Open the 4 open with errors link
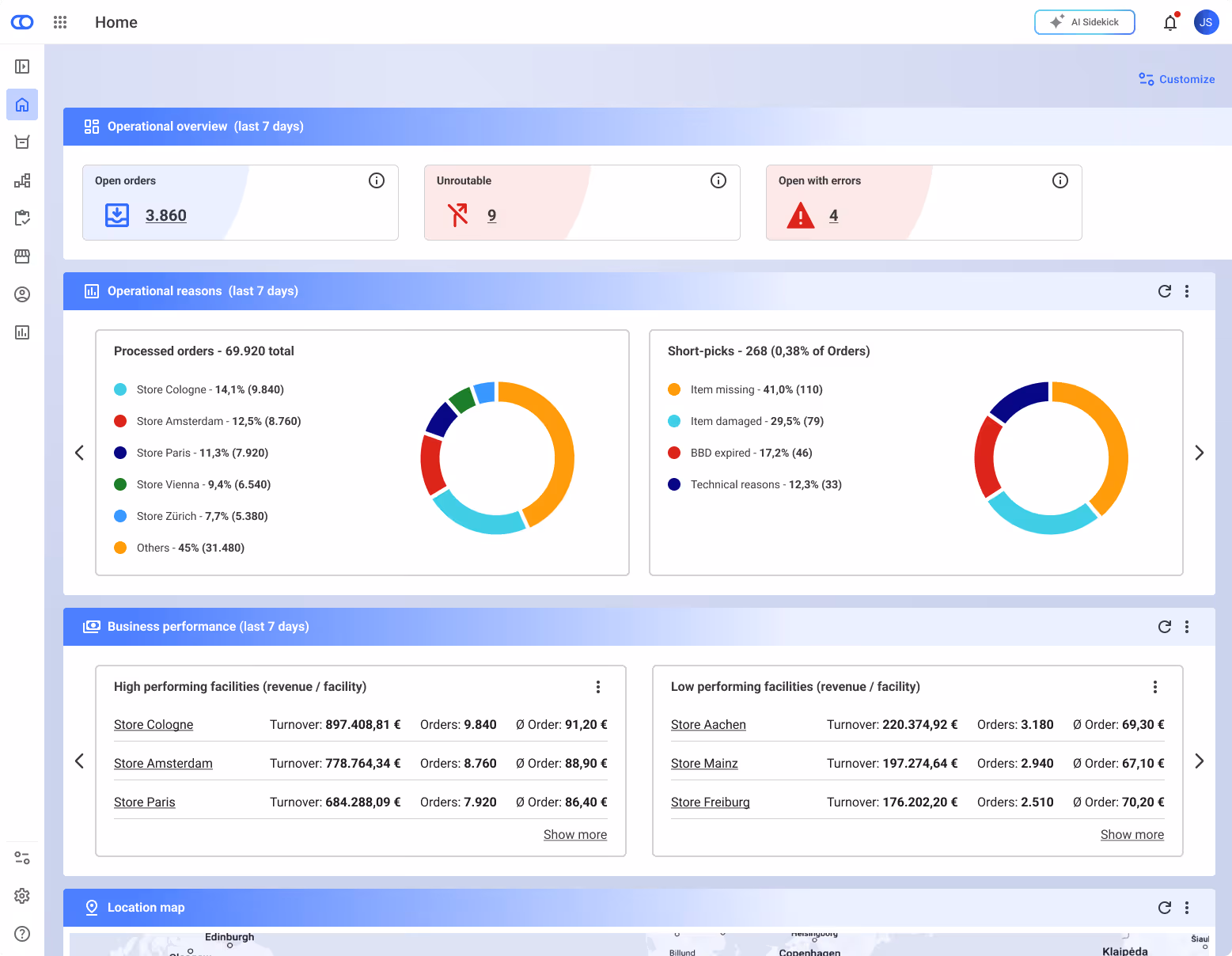The width and height of the screenshot is (1232, 956). (x=834, y=215)
